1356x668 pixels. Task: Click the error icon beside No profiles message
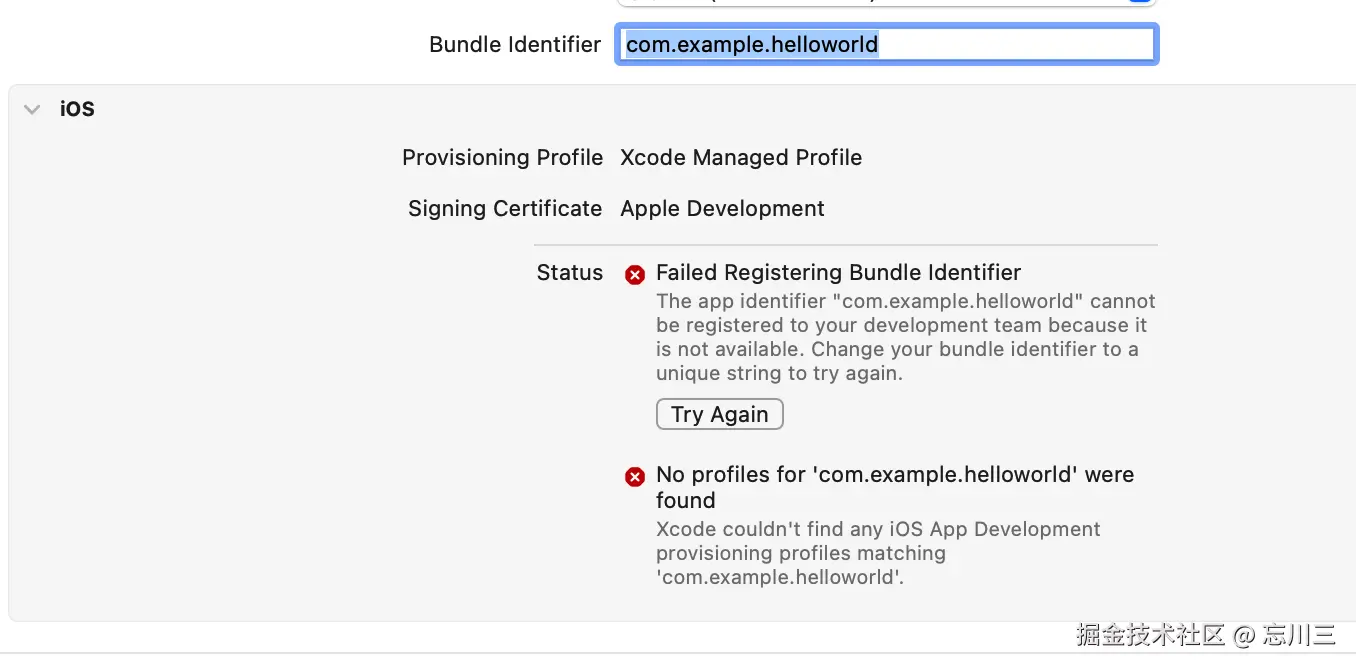[x=635, y=477]
